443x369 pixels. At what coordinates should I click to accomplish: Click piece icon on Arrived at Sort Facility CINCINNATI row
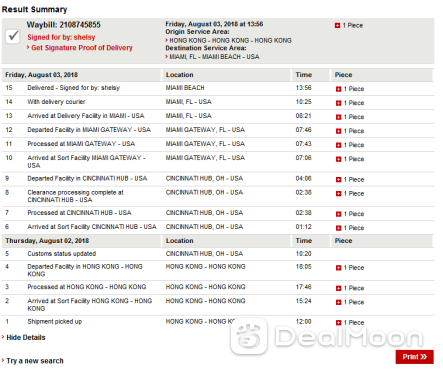pos(338,228)
